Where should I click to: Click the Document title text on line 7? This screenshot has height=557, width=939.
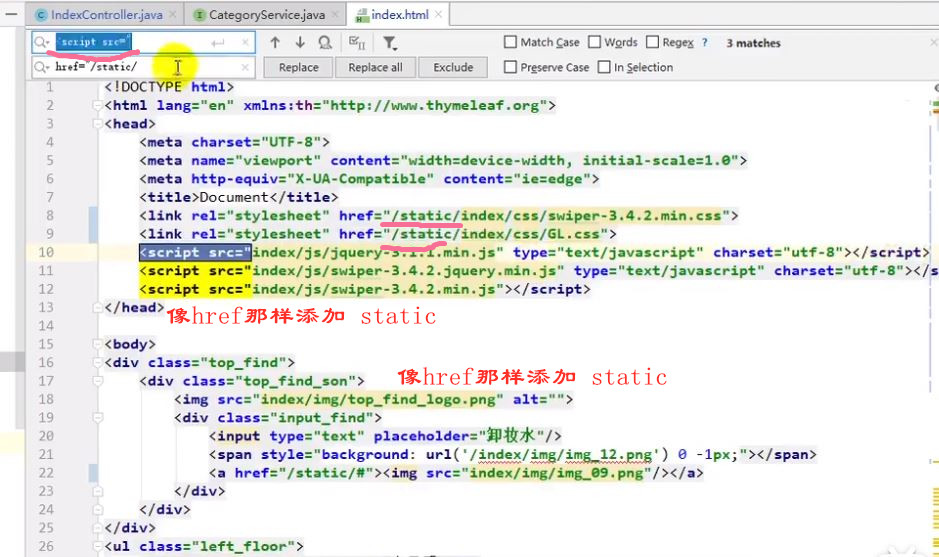pos(234,197)
